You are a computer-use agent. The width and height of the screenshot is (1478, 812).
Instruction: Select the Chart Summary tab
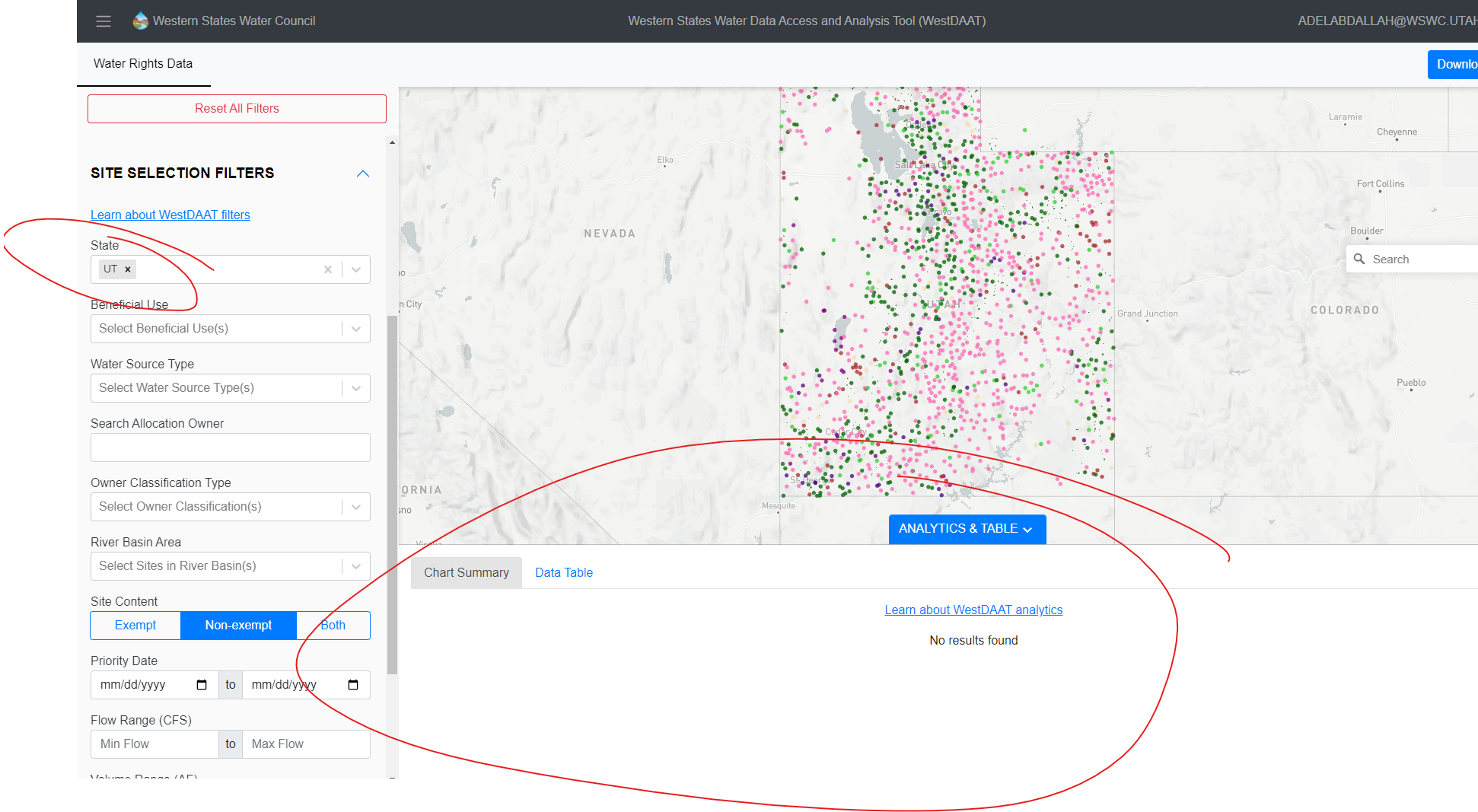(466, 572)
